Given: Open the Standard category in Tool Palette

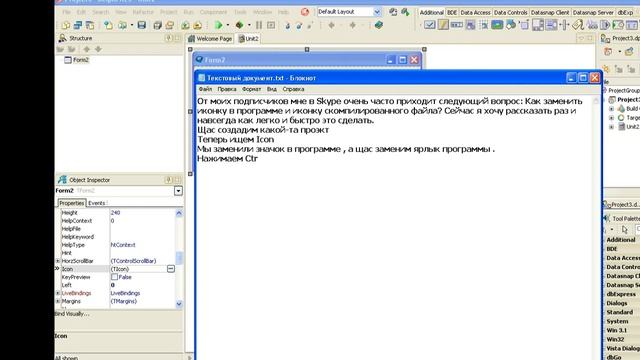Looking at the screenshot, I should [x=620, y=312].
